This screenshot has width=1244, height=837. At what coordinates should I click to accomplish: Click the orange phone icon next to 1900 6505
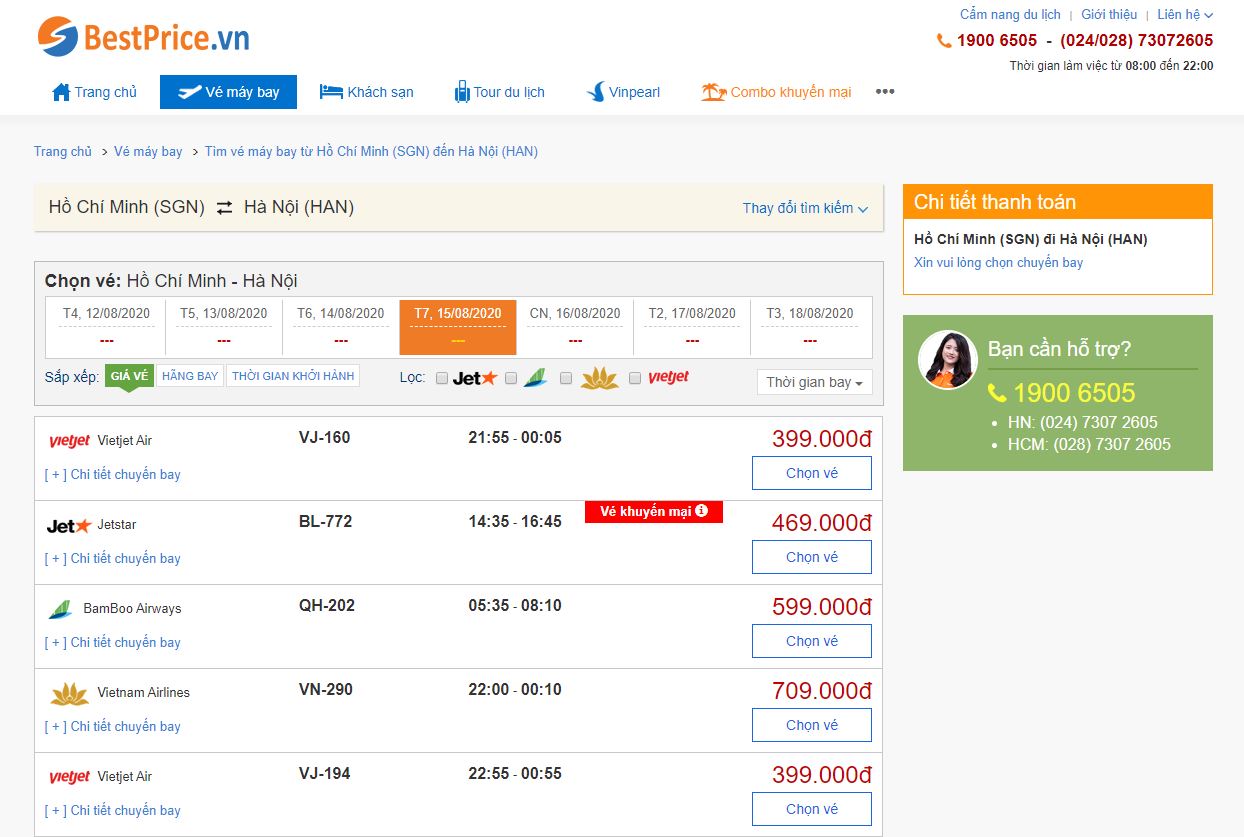[944, 41]
